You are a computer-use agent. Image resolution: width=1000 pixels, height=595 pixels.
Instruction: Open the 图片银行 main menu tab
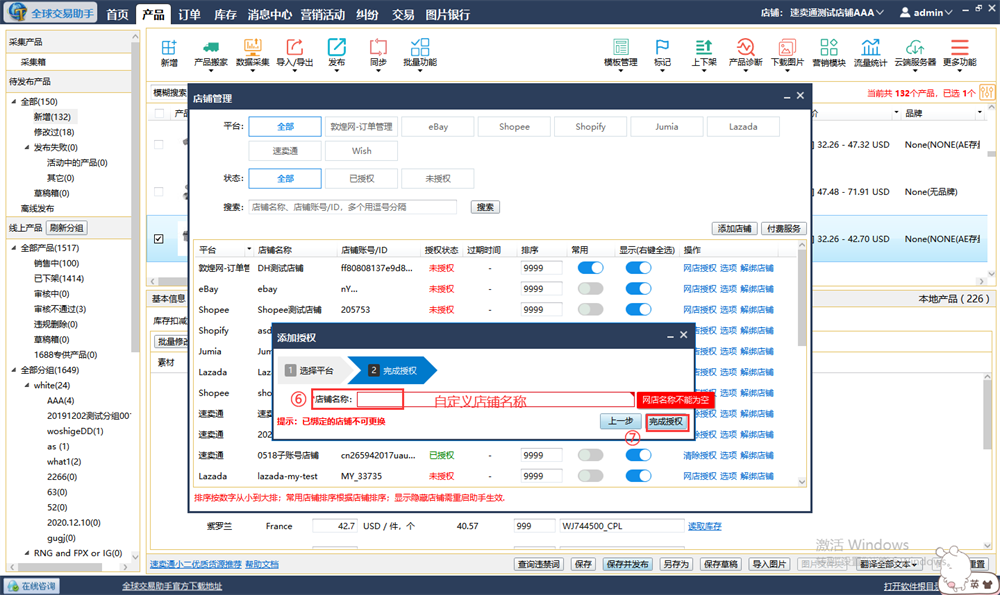click(448, 14)
